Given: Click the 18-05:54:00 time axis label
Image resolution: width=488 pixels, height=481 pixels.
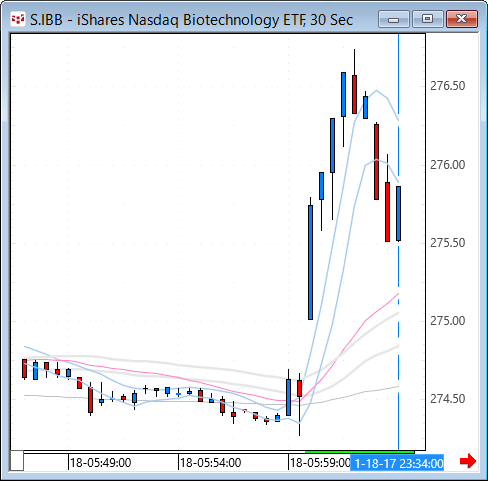Looking at the screenshot, I should pos(210,463).
